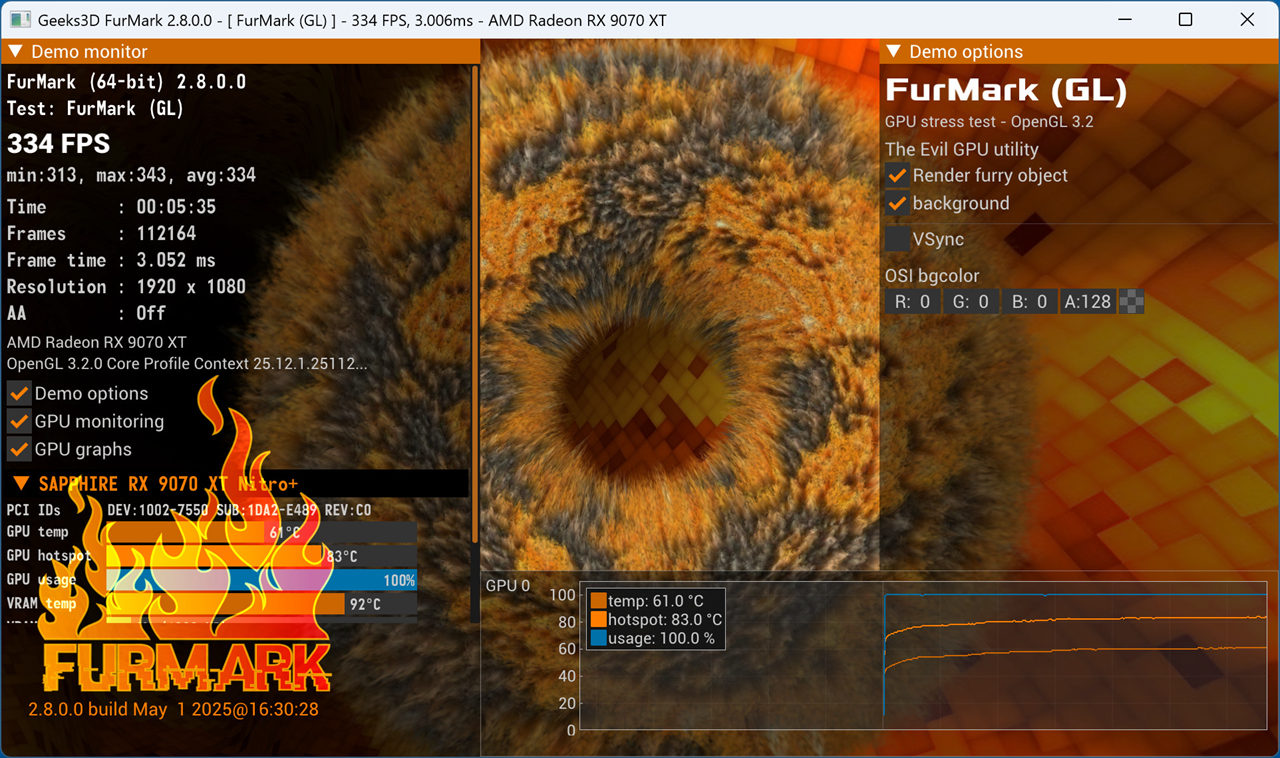Enable the VSync checkbox
Image resolution: width=1280 pixels, height=758 pixels.
[897, 239]
